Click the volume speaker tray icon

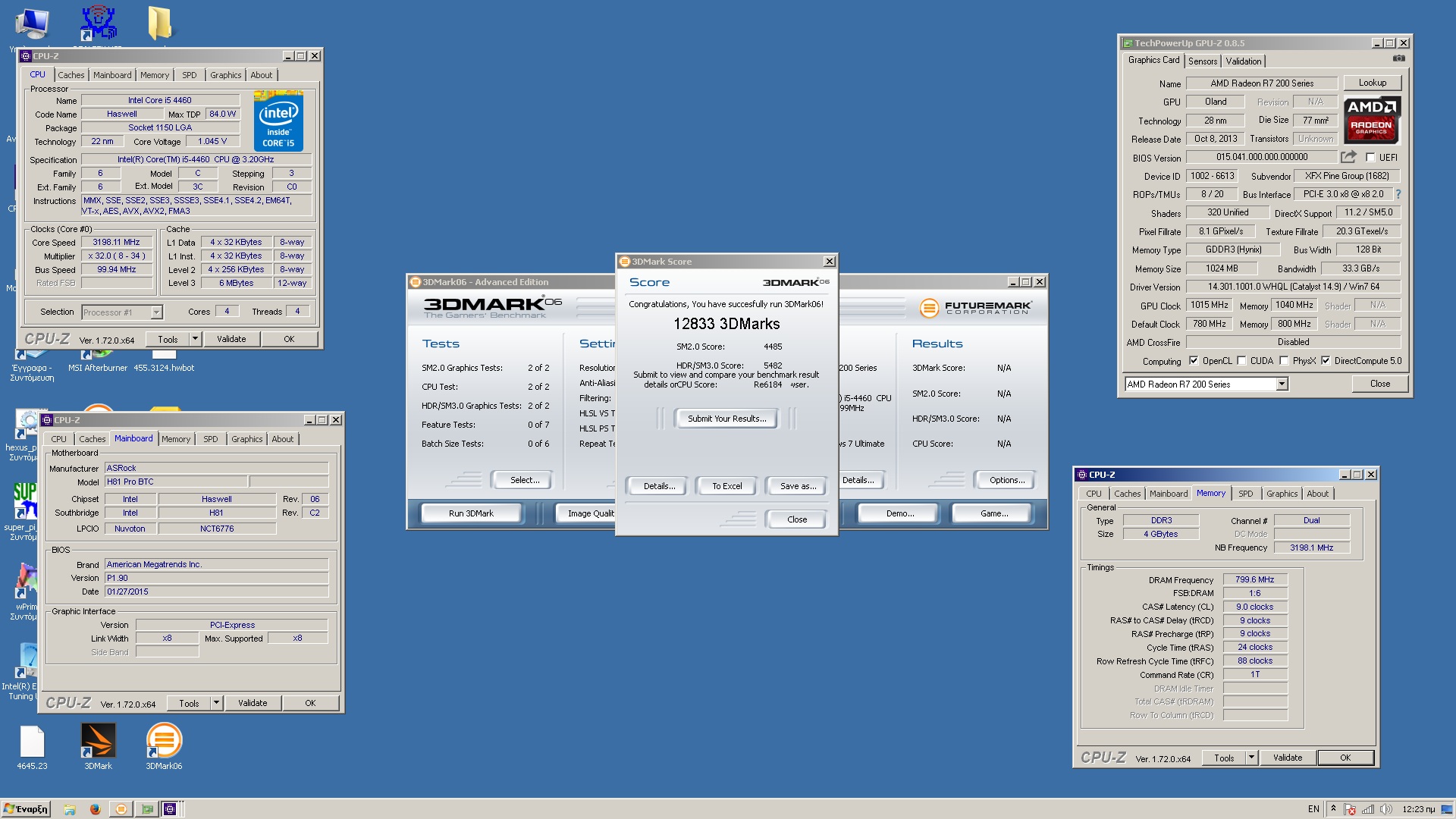point(1386,809)
